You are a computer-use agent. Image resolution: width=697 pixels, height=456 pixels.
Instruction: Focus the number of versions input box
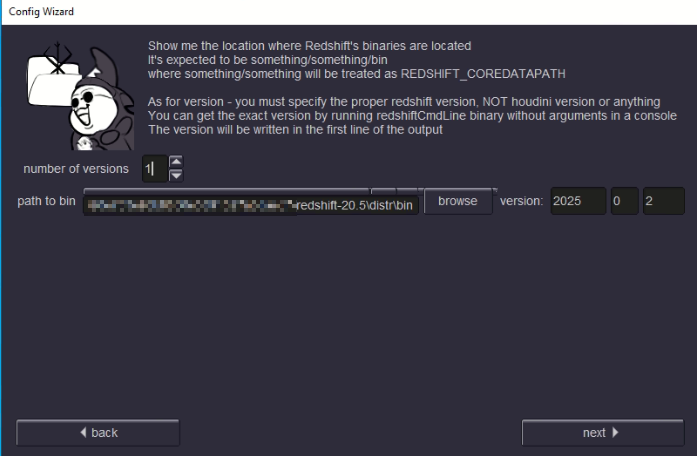click(153, 169)
